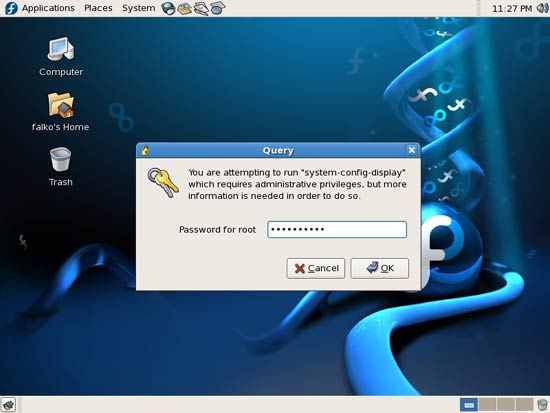Image resolution: width=550 pixels, height=413 pixels.
Task: Click the Cancel button
Action: click(316, 268)
